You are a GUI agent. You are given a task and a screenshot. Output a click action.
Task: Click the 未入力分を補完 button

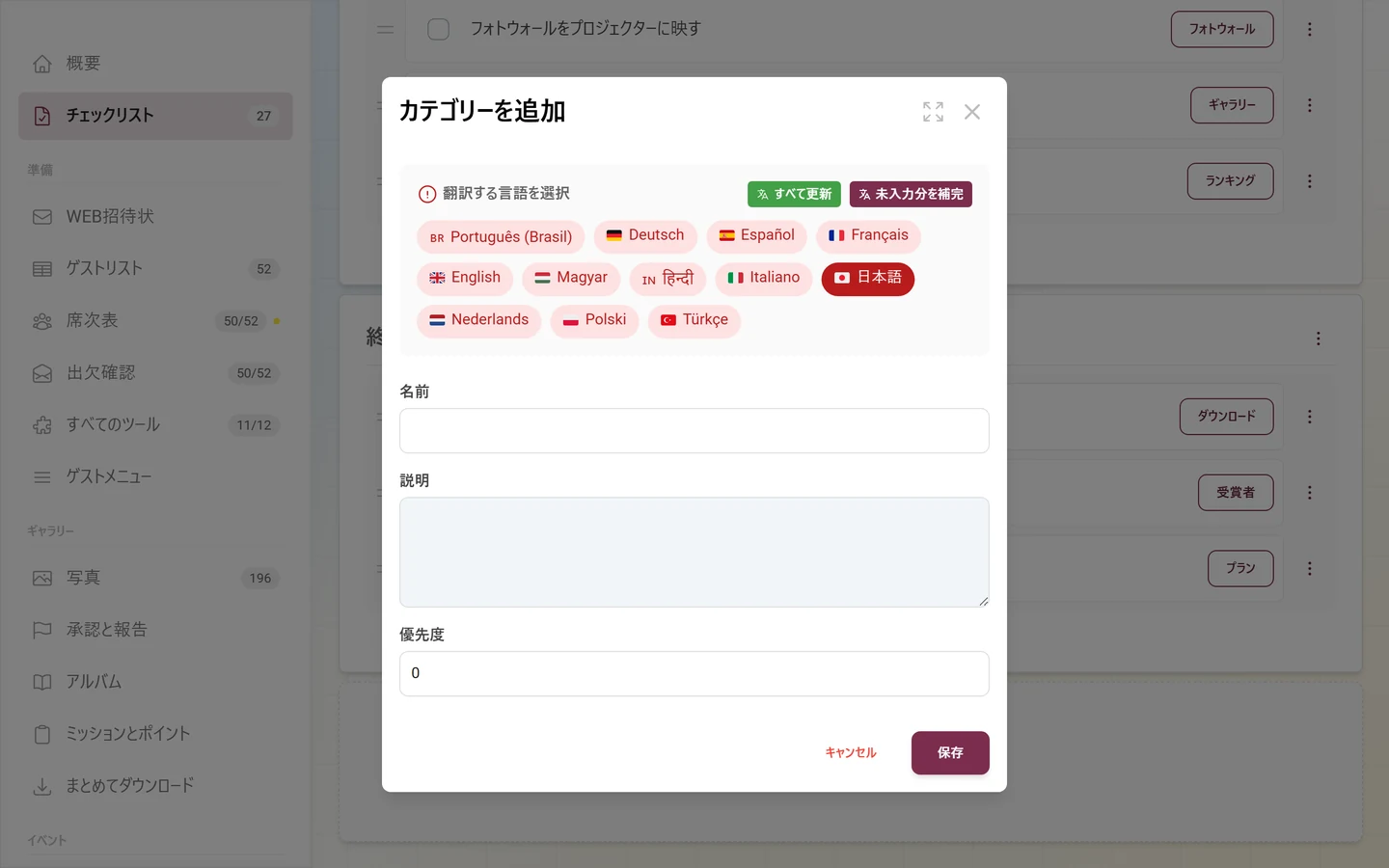pos(911,194)
